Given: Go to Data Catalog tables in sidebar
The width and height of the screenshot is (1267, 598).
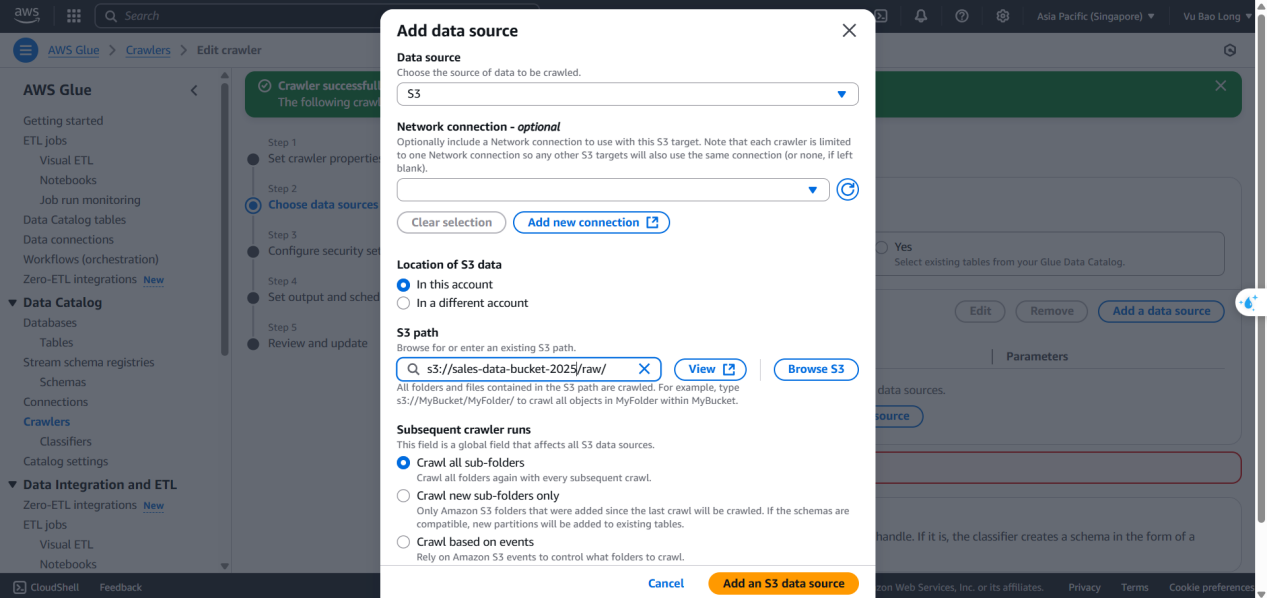Looking at the screenshot, I should (x=75, y=220).
